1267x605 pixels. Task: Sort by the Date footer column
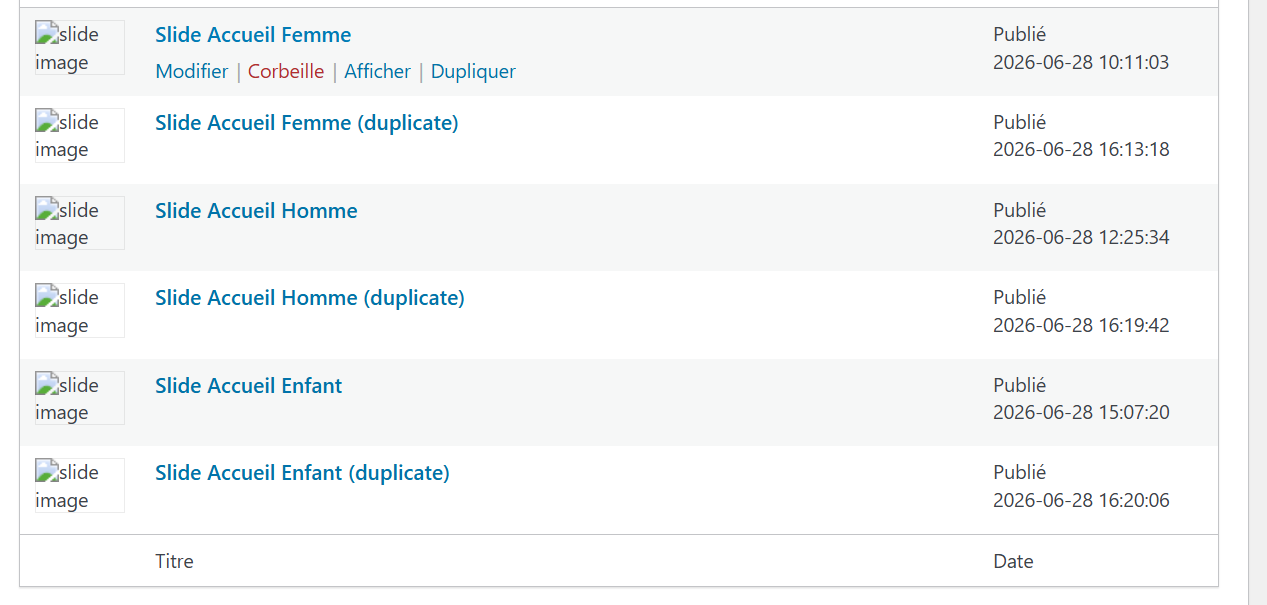1013,561
